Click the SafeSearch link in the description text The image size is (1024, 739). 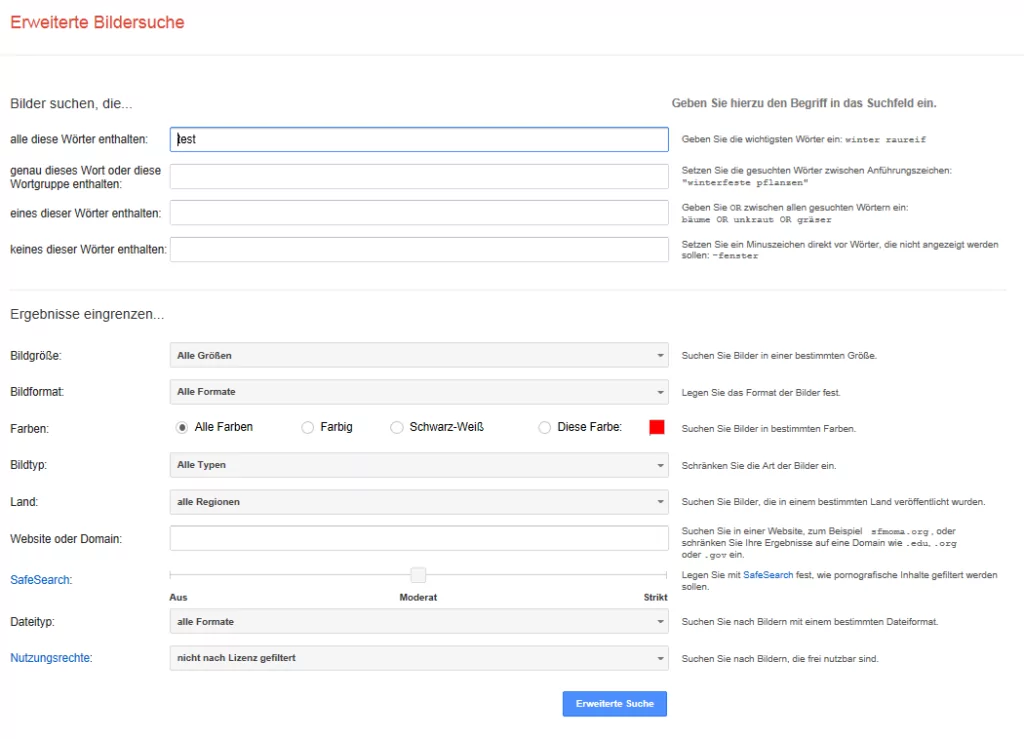[767, 575]
